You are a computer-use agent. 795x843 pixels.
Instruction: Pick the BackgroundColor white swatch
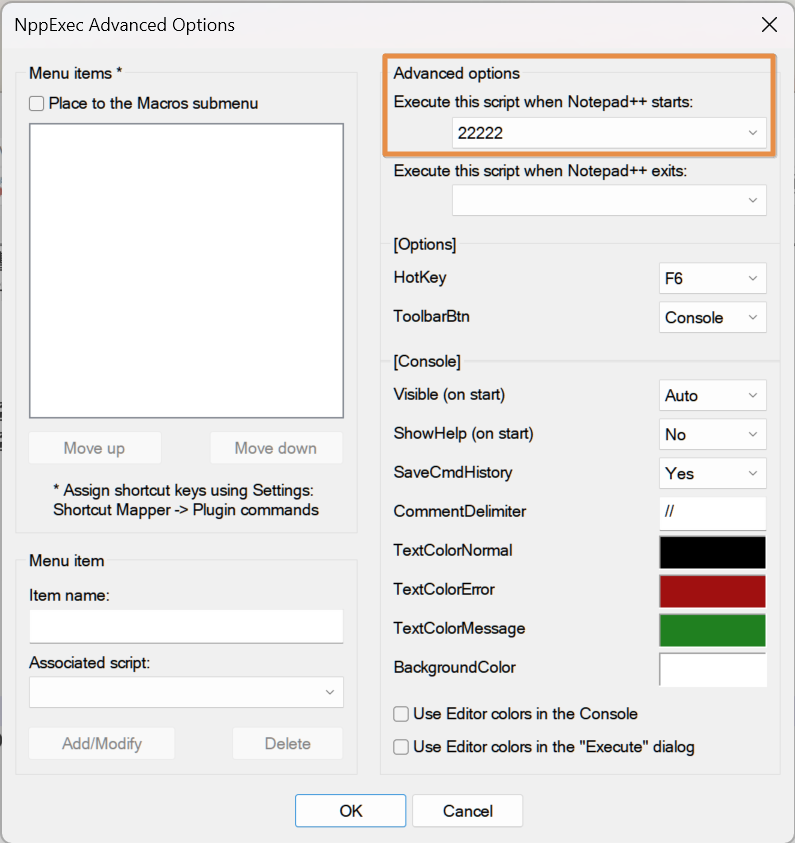(713, 669)
